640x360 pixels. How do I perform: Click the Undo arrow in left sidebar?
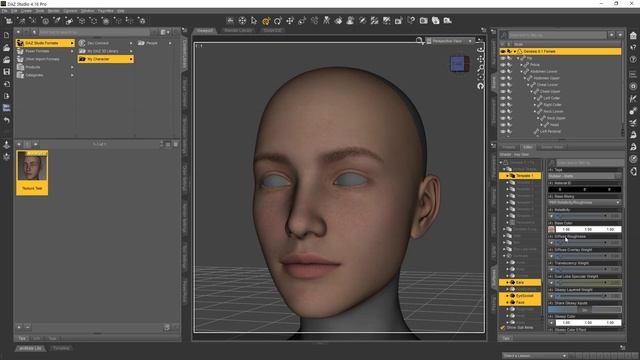(x=7, y=121)
